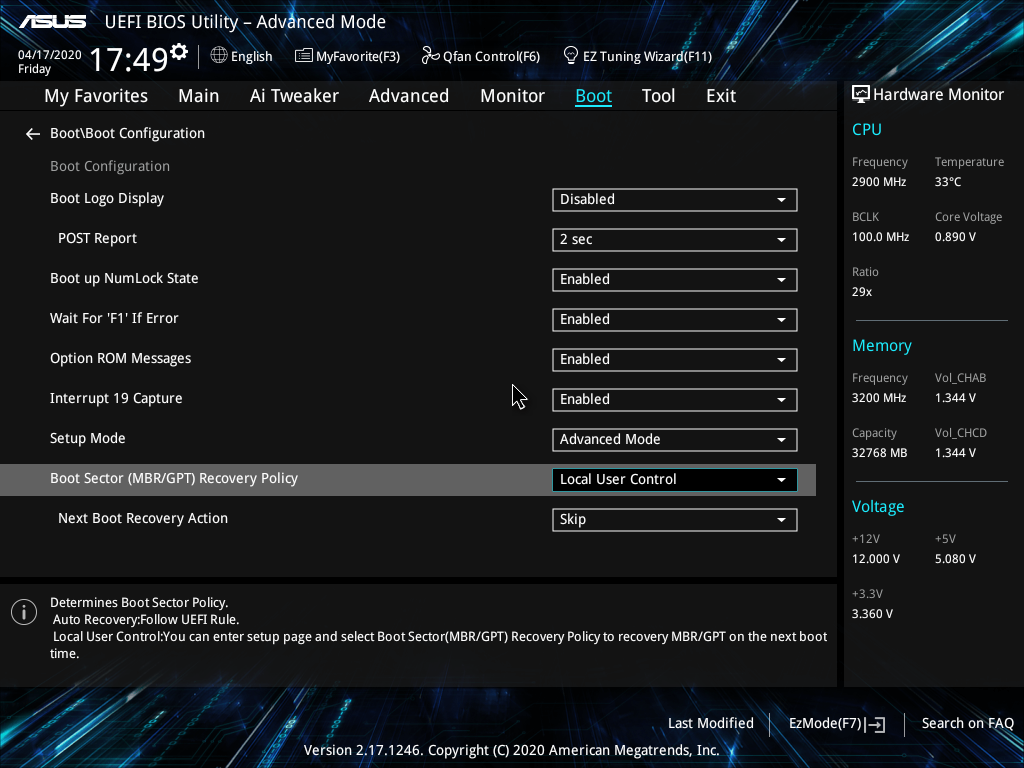Viewport: 1024px width, 768px height.
Task: Open the Wait For 'F1' If Error dropdown
Action: point(675,319)
